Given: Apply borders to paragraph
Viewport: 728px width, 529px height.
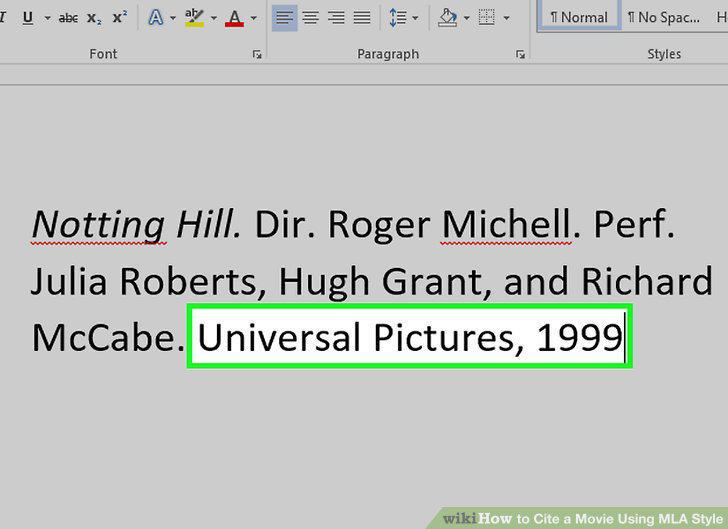Looking at the screenshot, I should (x=487, y=18).
